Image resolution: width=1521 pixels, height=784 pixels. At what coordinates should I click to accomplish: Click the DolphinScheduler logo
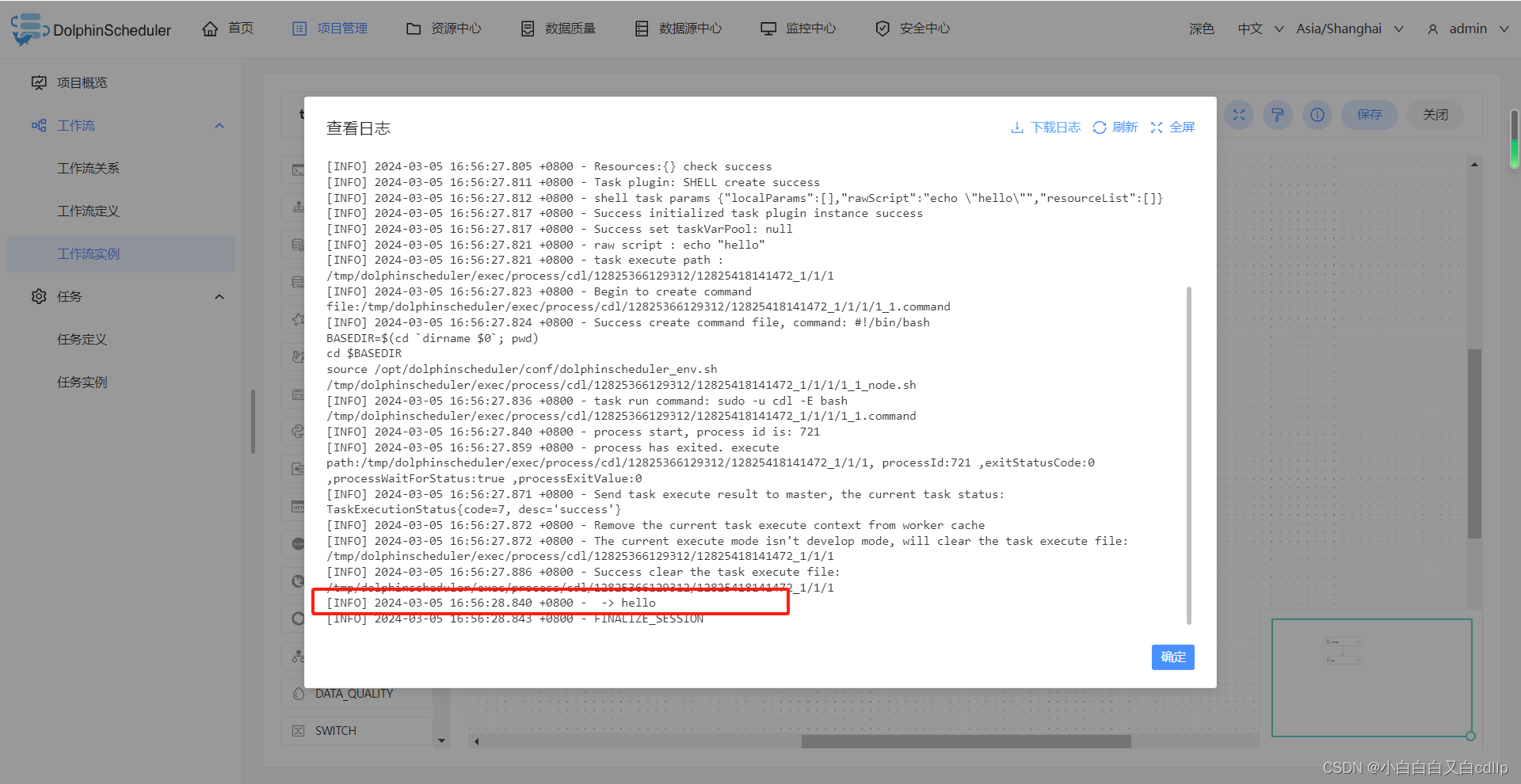(x=91, y=29)
